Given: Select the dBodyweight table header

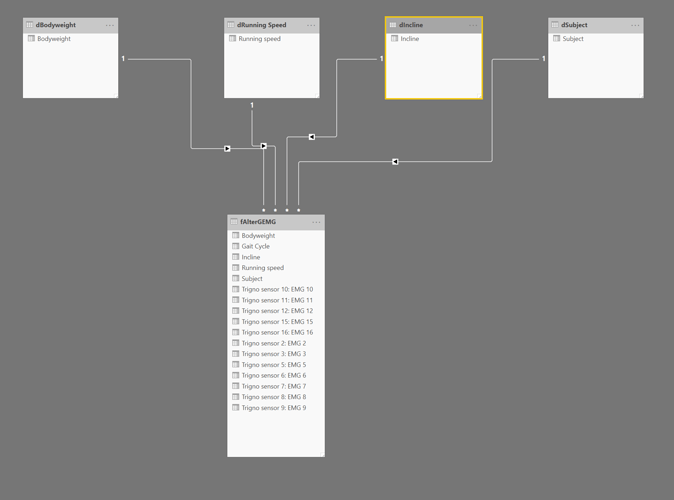Looking at the screenshot, I should (70, 25).
